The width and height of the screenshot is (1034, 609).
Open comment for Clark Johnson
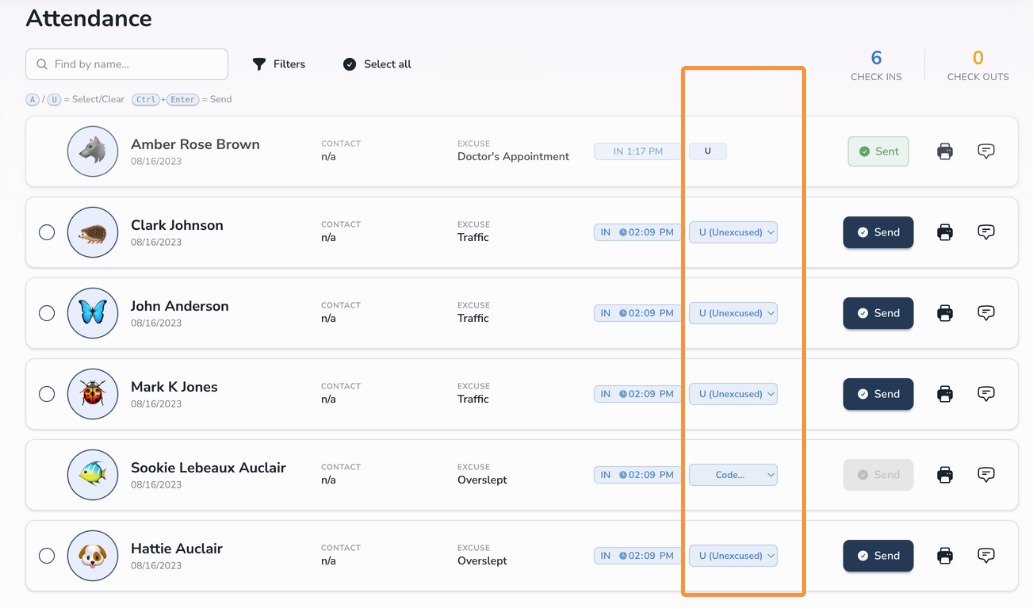(986, 232)
